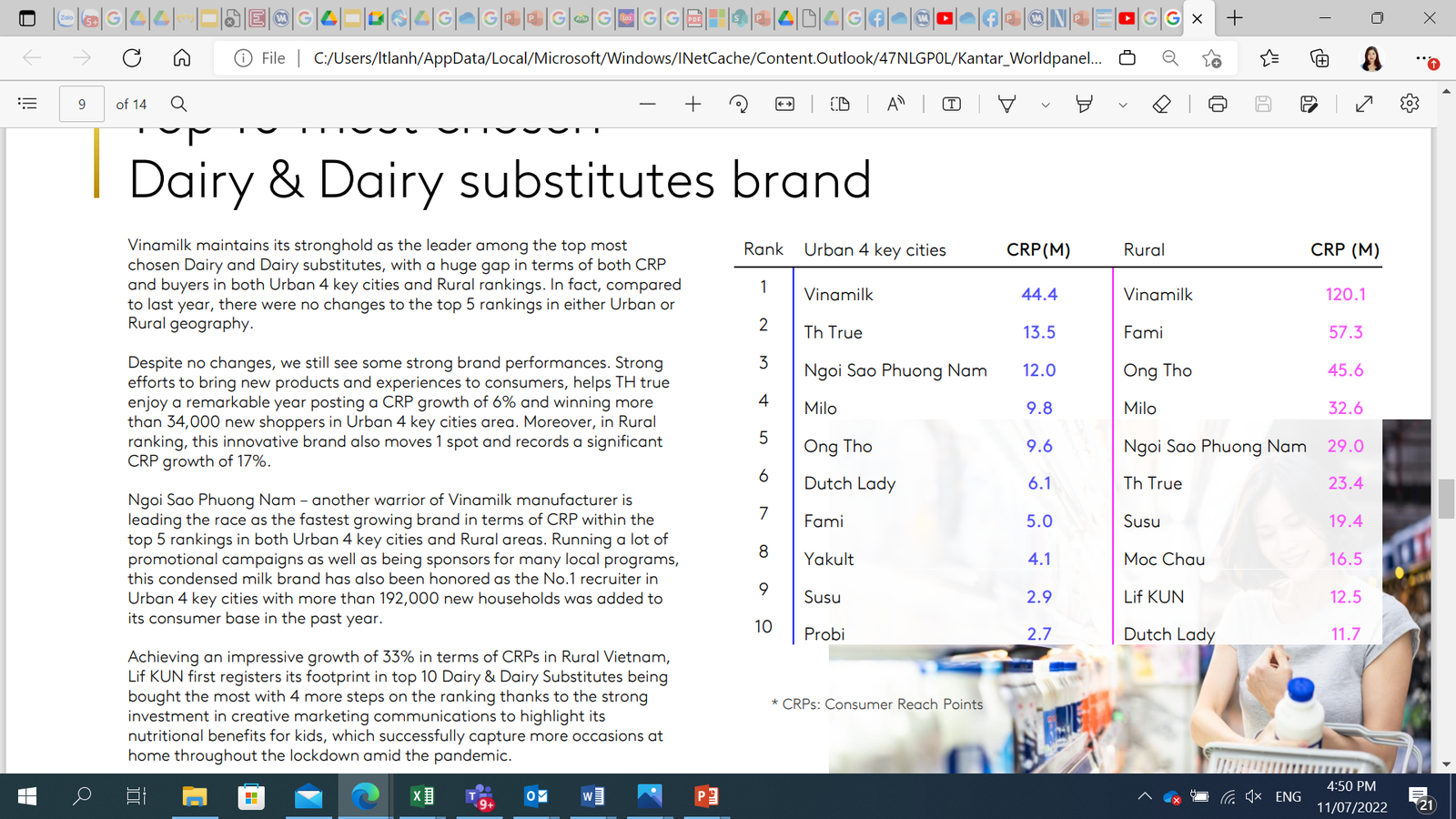This screenshot has height=819, width=1456.
Task: Open Edge Settings and more menu
Action: tap(1424, 58)
